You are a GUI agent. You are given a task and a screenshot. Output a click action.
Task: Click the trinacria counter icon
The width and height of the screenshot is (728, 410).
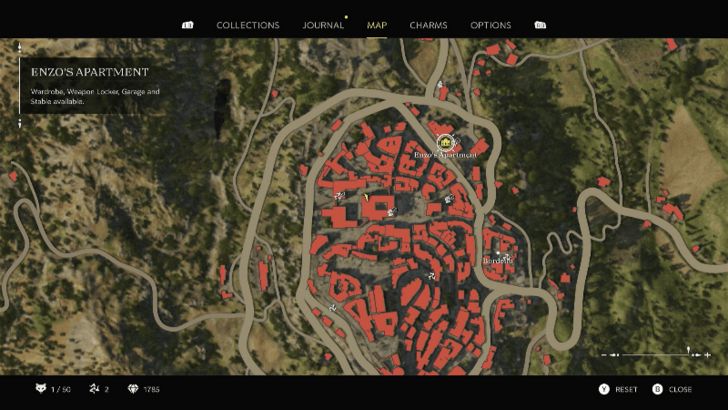pyautogui.click(x=94, y=389)
